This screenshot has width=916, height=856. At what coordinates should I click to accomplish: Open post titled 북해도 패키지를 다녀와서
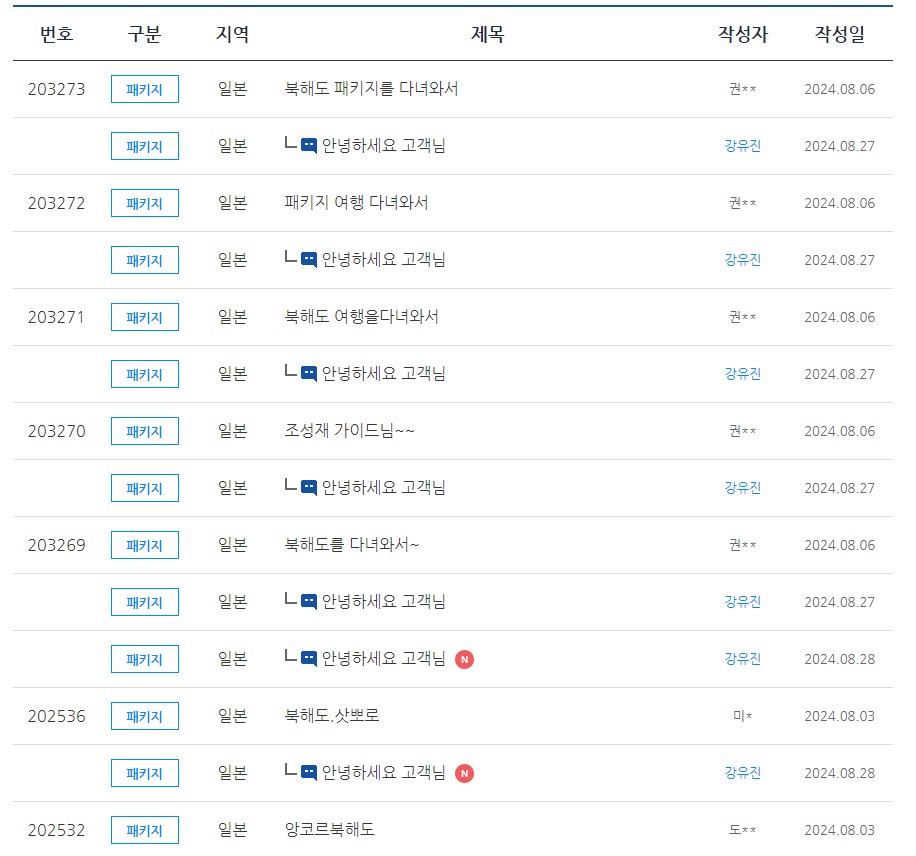click(x=371, y=89)
